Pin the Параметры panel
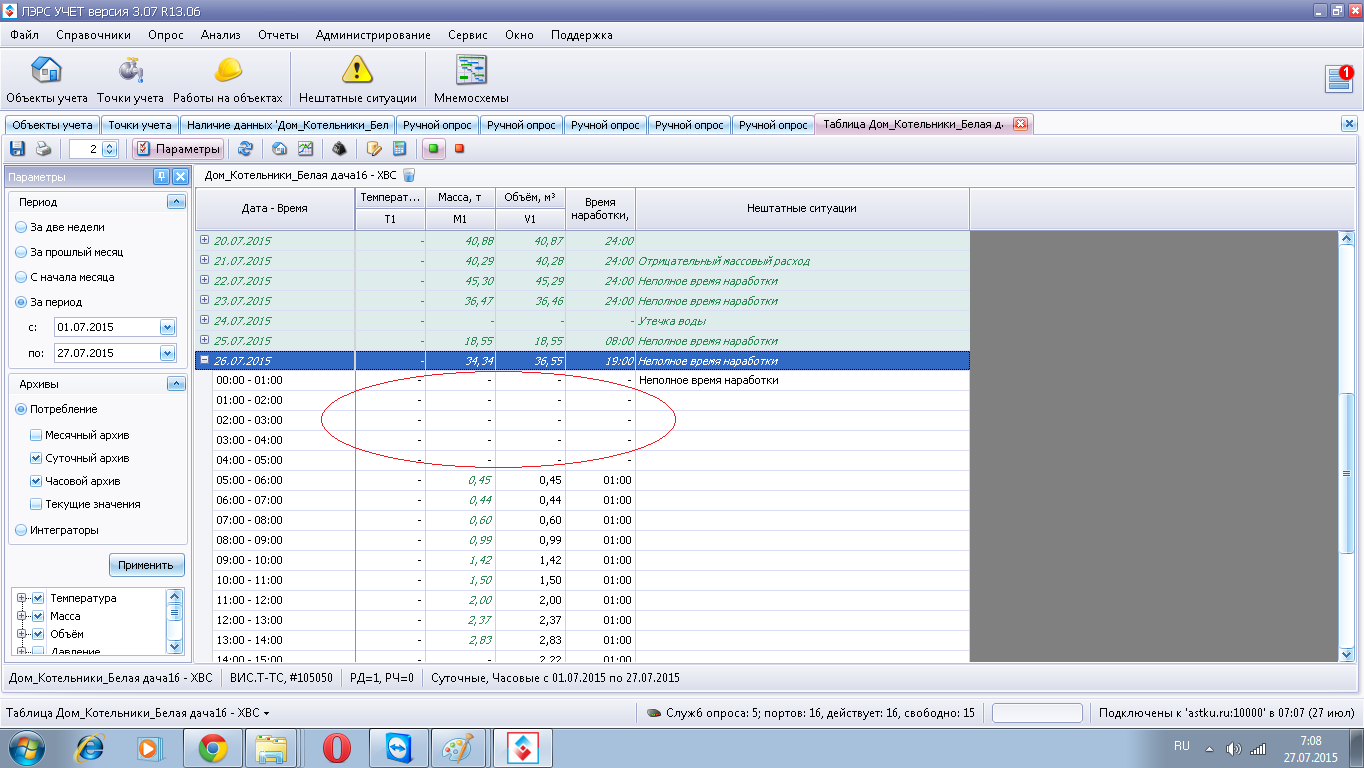1364x768 pixels. coord(161,177)
